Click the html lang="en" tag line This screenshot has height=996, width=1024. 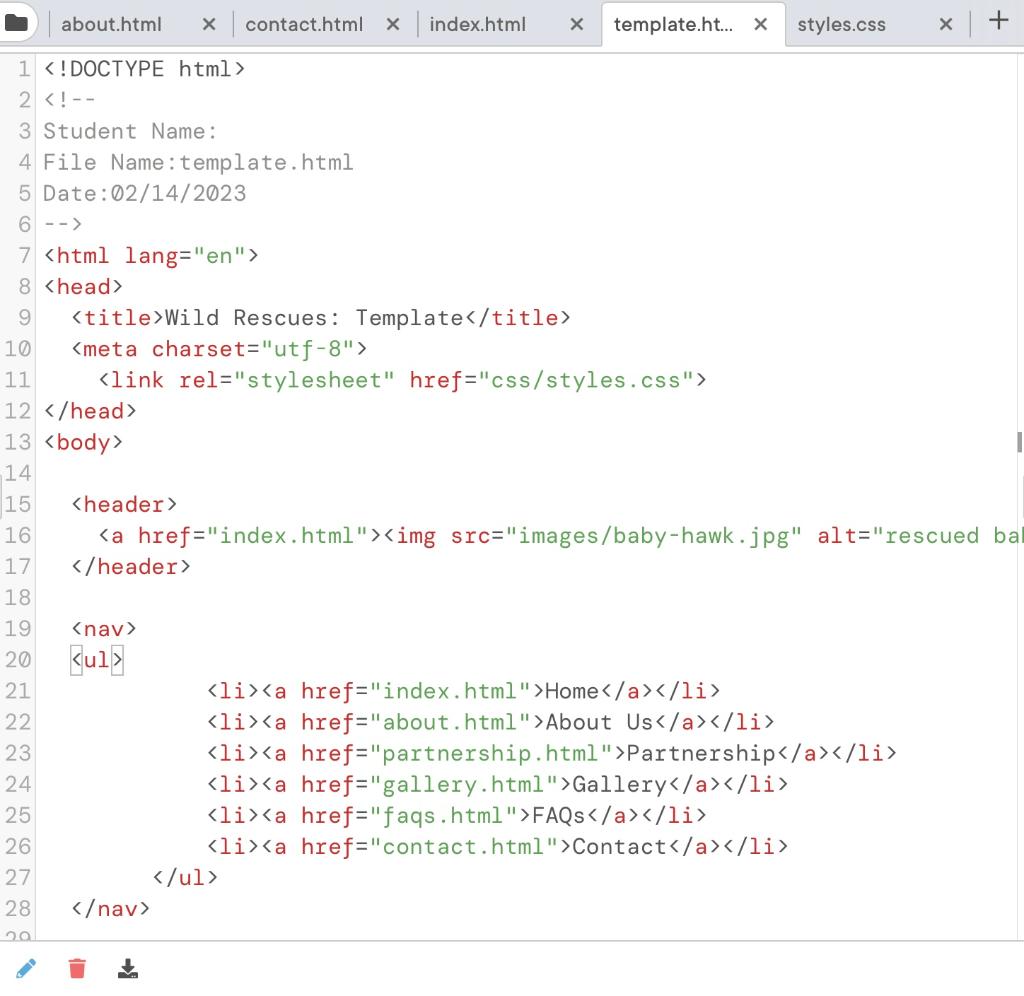[x=151, y=255]
